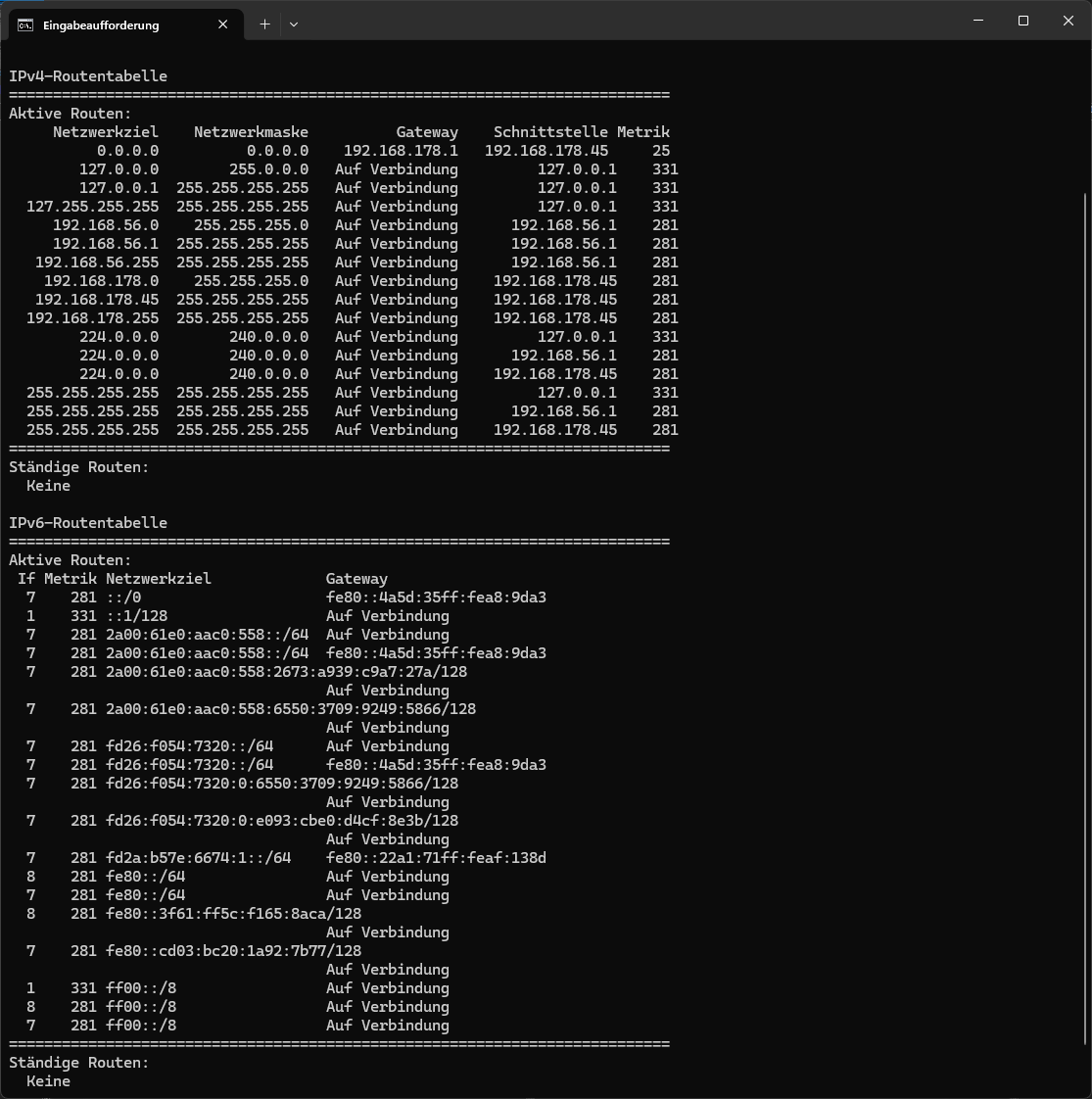Click the IPv6 default route ::/0

123,597
